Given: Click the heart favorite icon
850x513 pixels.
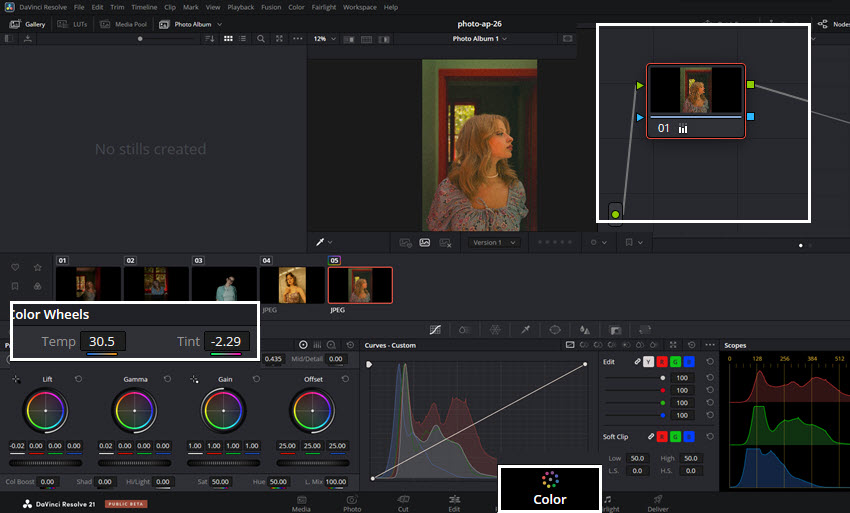Looking at the screenshot, I should pyautogui.click(x=15, y=267).
